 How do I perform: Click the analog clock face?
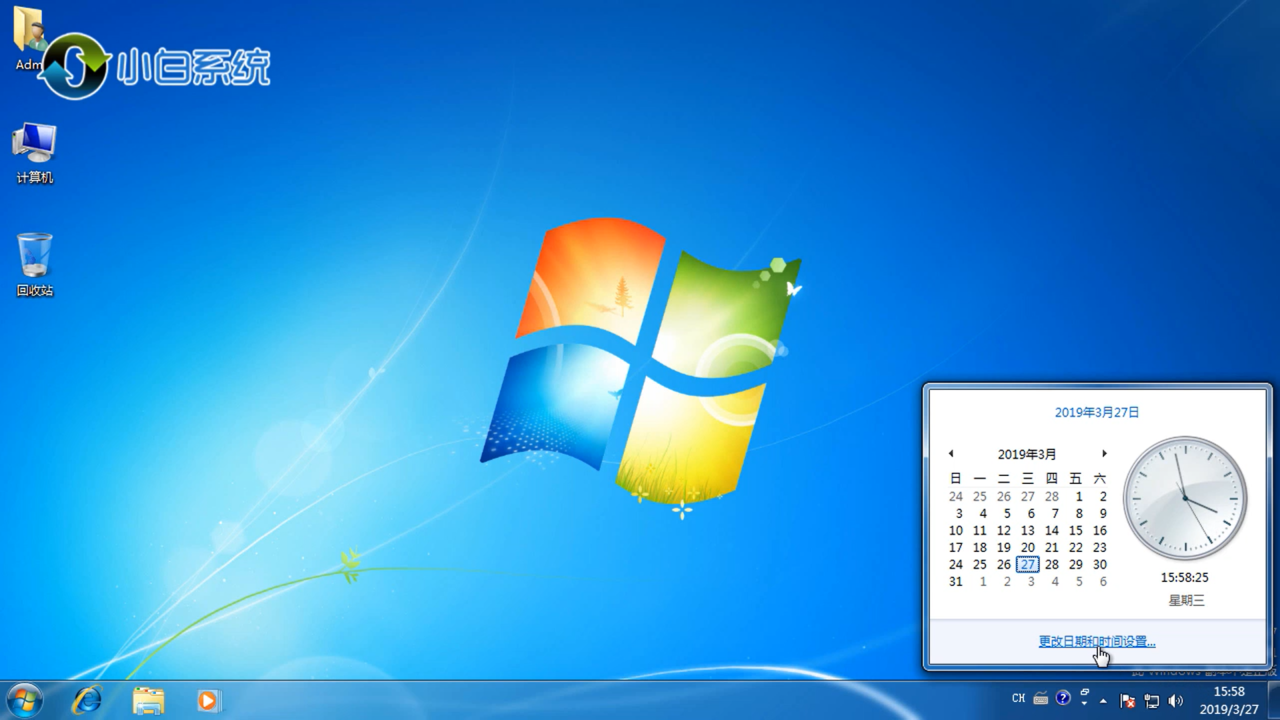(x=1185, y=497)
